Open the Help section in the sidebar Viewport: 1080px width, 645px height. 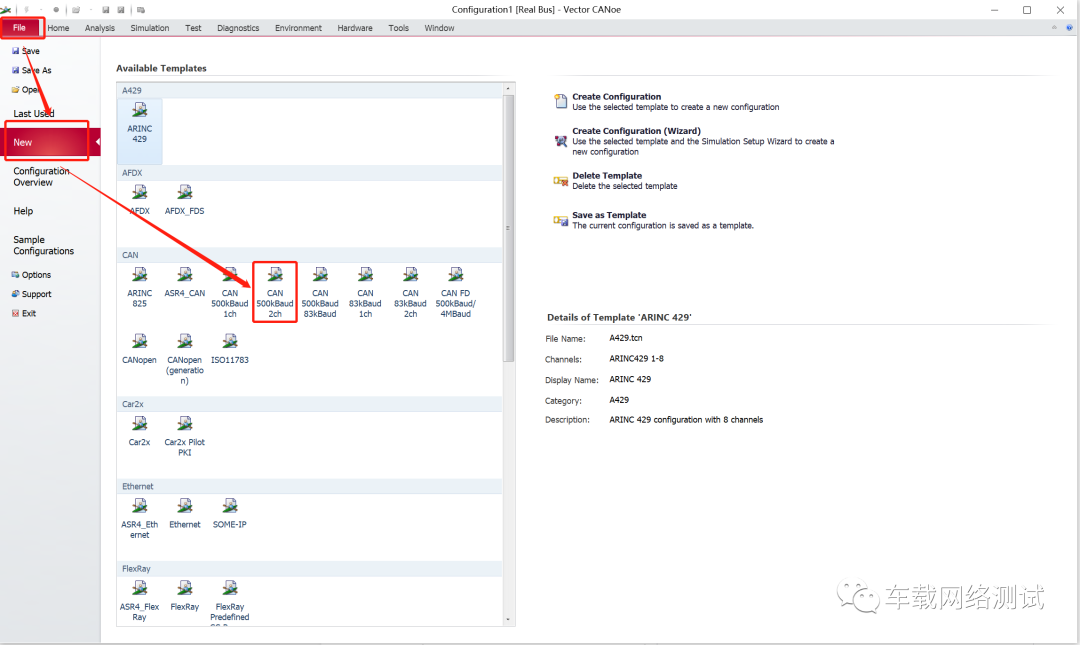point(23,211)
